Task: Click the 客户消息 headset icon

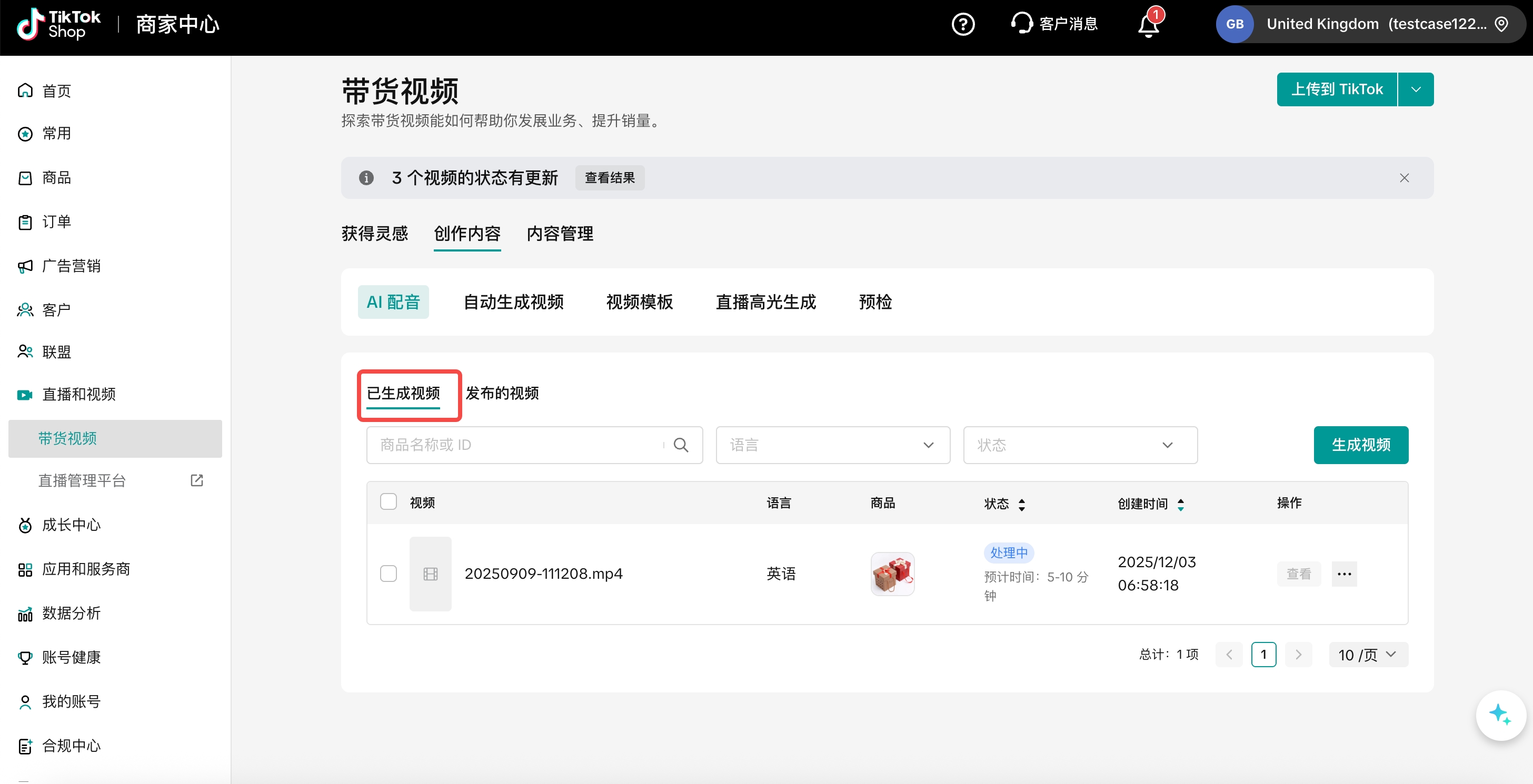Action: tap(1021, 24)
